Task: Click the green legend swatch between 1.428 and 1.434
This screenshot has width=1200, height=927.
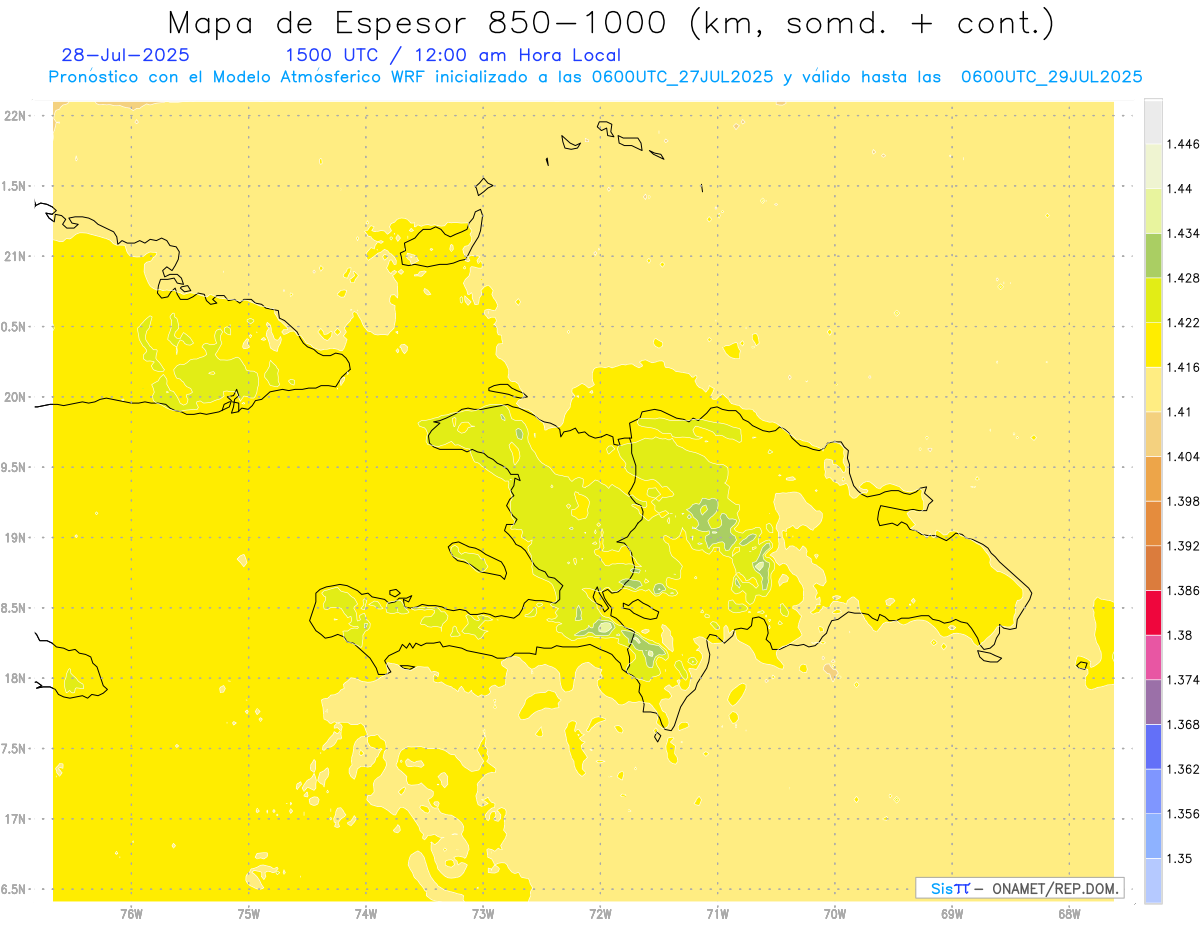Action: pos(1153,255)
